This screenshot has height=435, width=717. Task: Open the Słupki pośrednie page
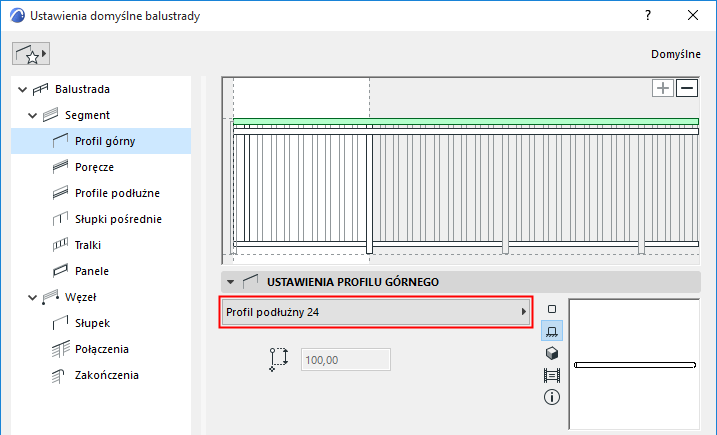tap(118, 220)
